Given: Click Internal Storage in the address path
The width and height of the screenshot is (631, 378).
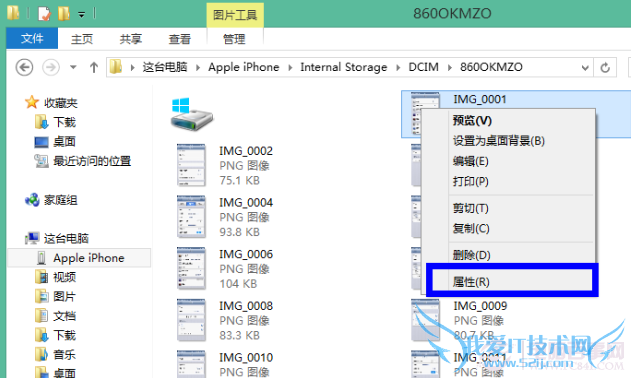Looking at the screenshot, I should click(344, 67).
